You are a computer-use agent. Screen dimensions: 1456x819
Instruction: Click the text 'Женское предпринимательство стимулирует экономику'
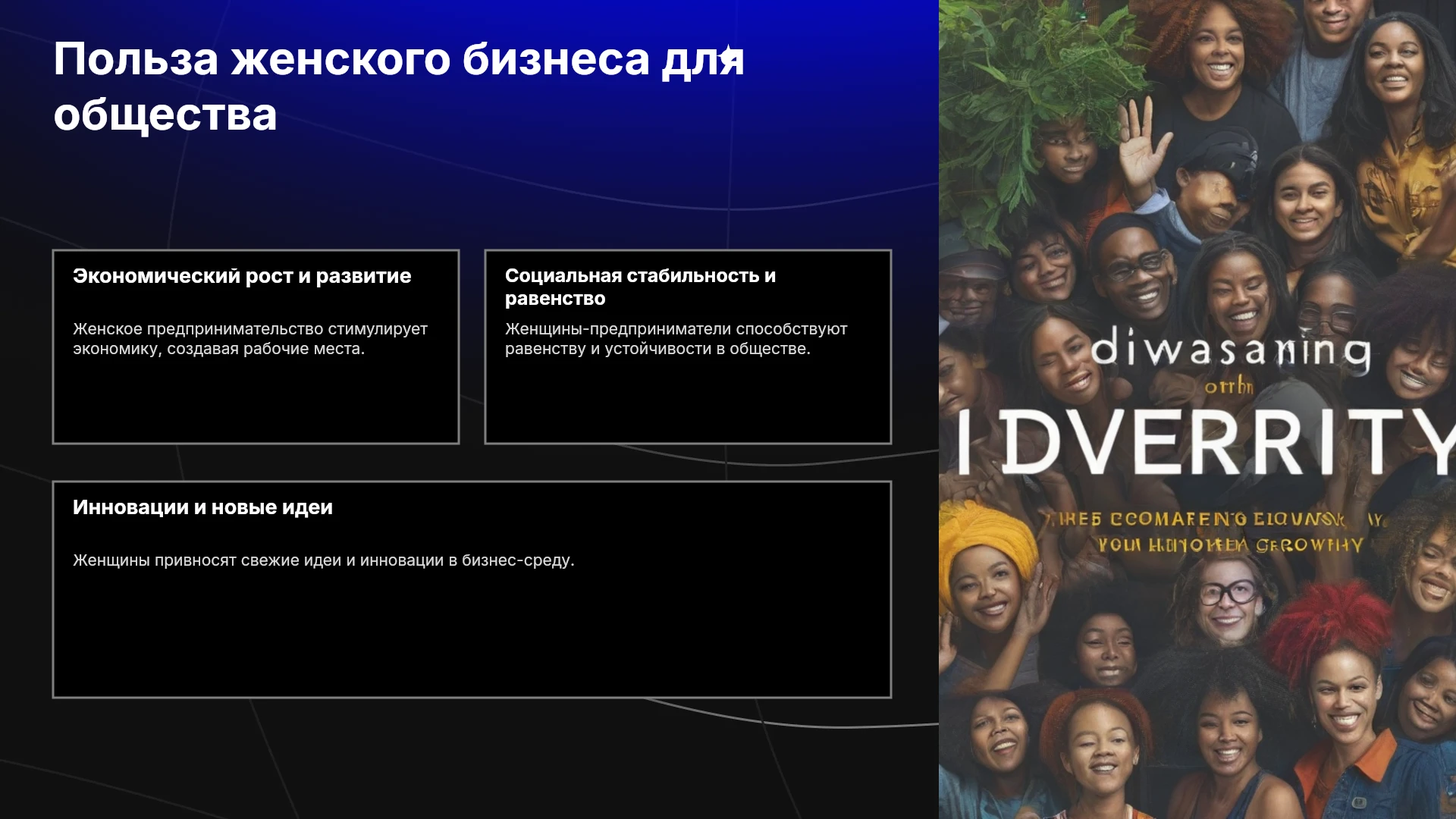click(250, 339)
